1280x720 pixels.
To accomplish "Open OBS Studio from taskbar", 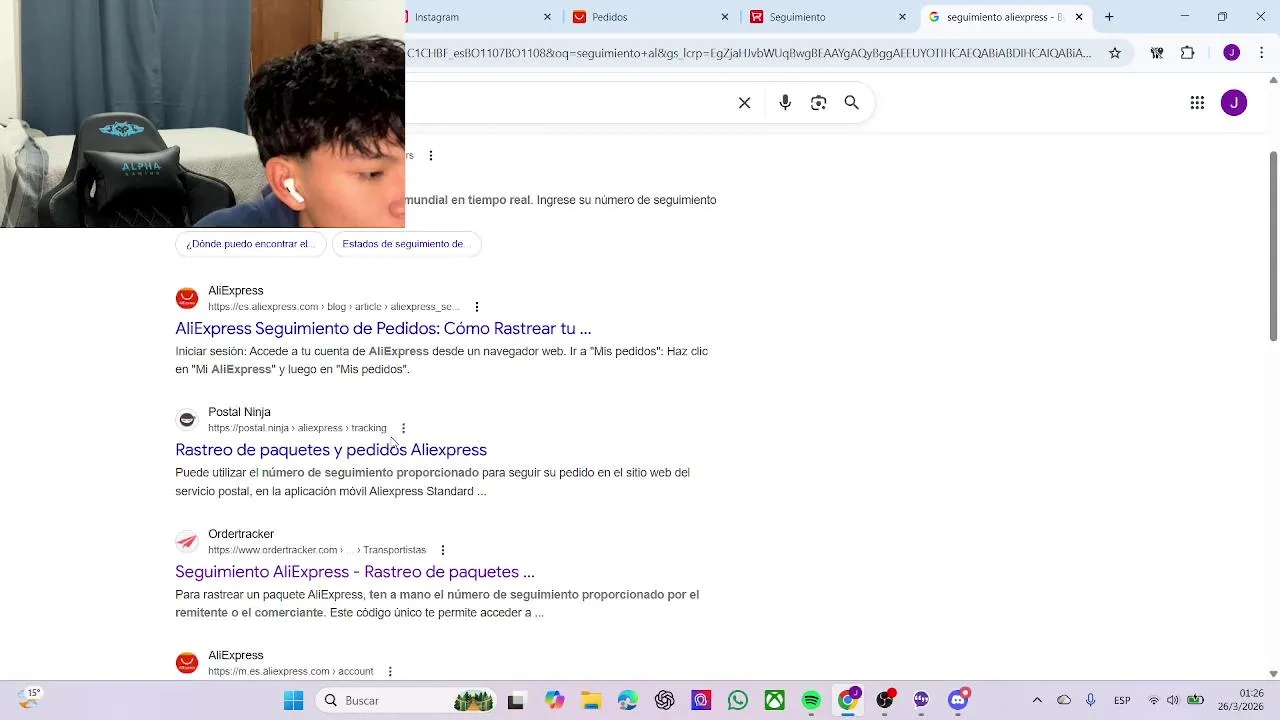I will coord(885,701).
